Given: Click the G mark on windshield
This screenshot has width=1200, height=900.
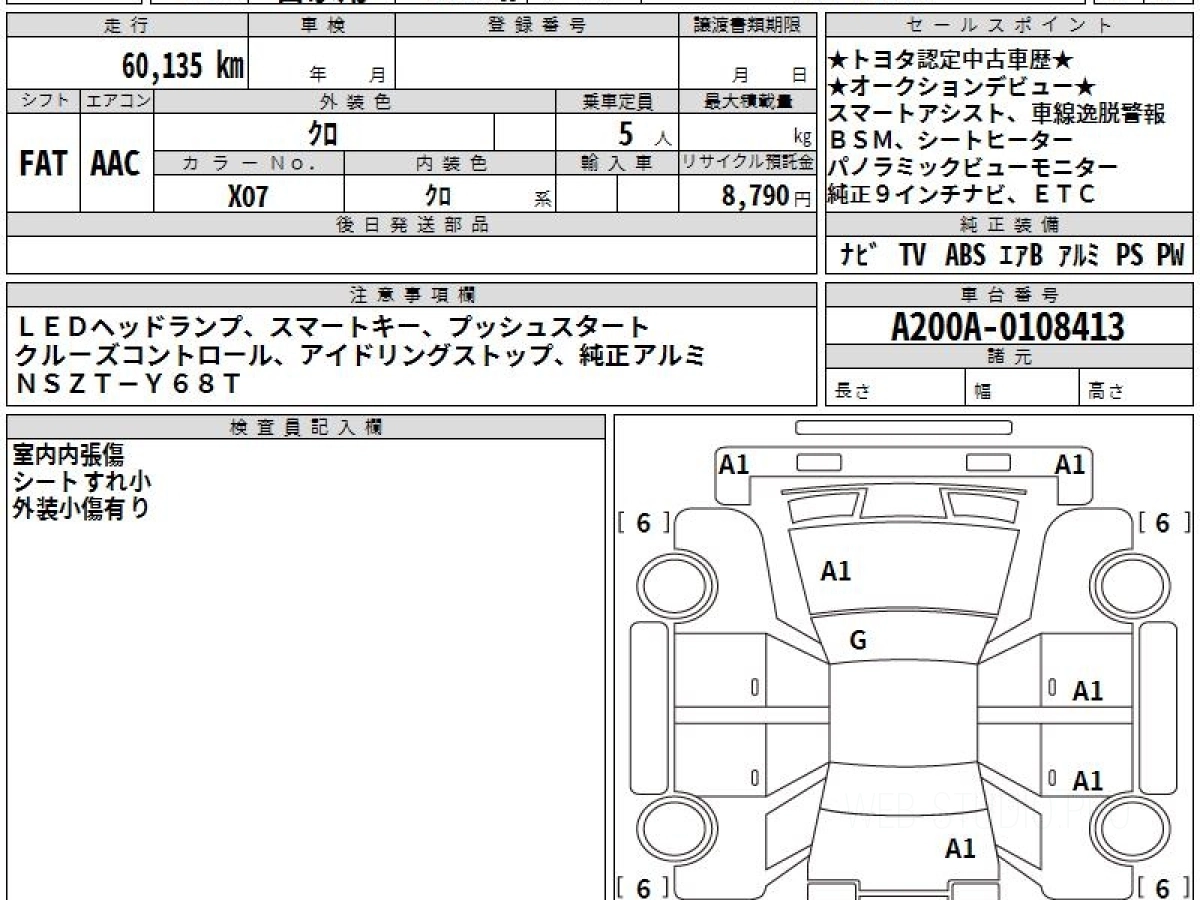Looking at the screenshot, I should [857, 642].
